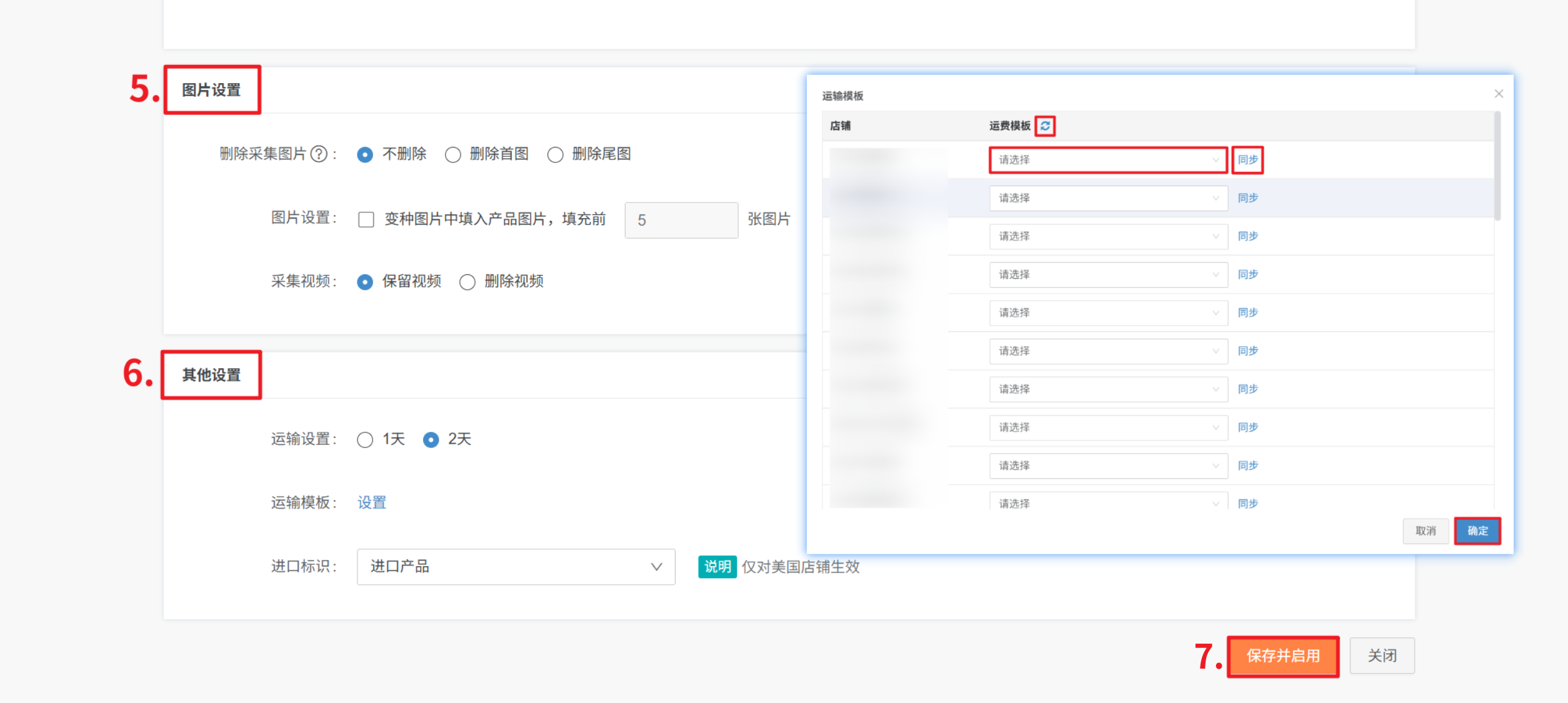
Task: Click the 关闭 button at bottom
Action: (1382, 656)
